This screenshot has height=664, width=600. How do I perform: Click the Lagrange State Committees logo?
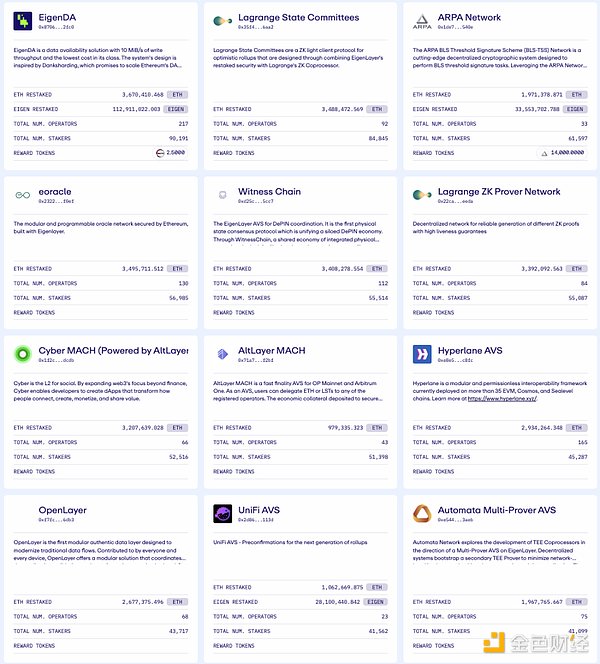[221, 20]
